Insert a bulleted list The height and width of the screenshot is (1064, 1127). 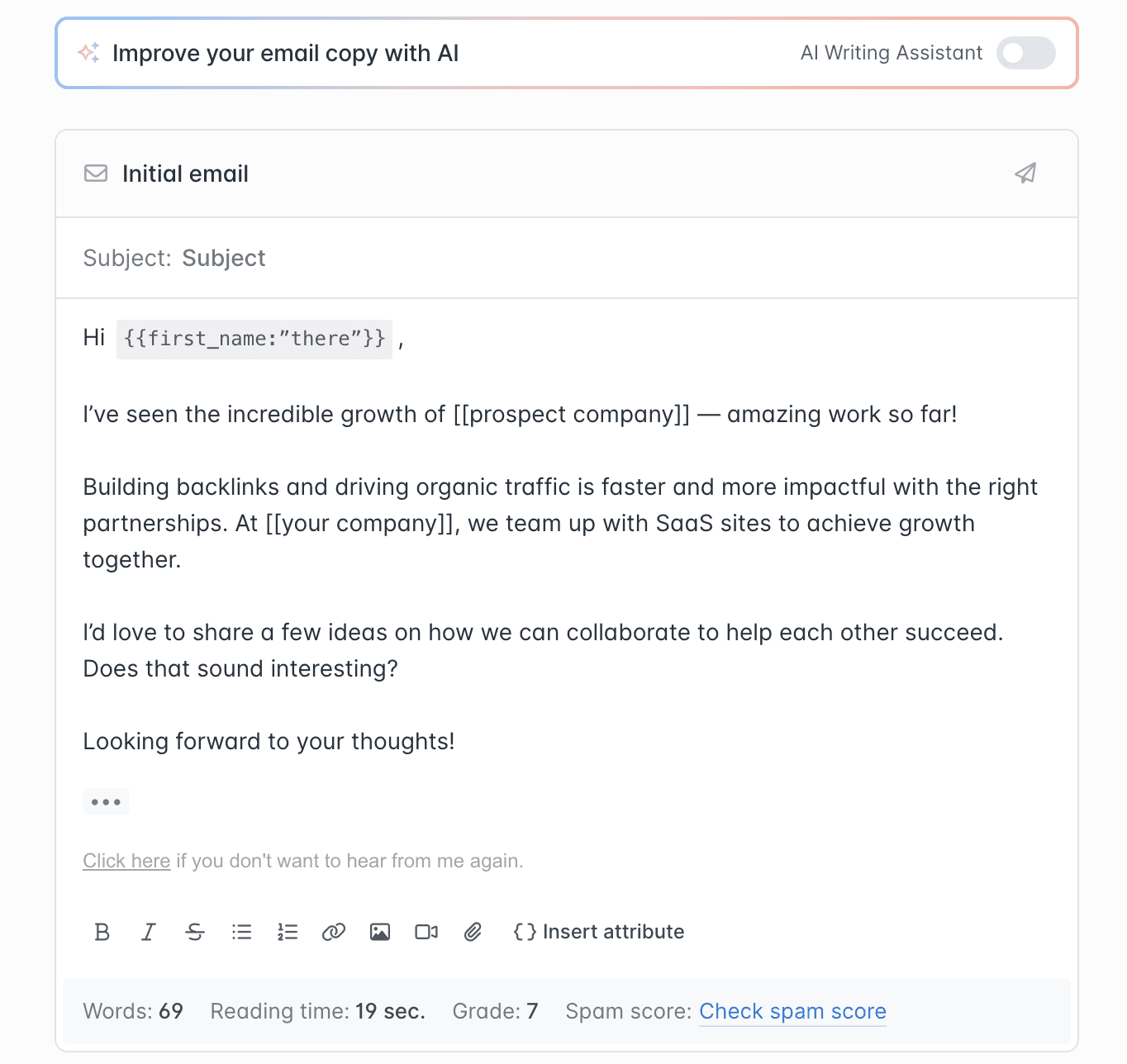point(241,932)
